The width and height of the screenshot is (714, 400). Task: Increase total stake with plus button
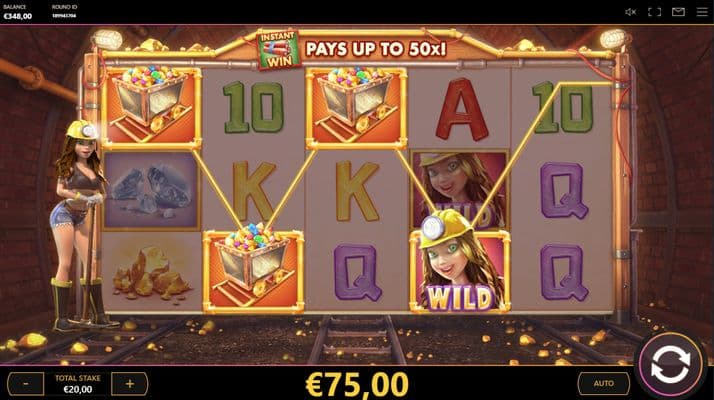tap(130, 384)
